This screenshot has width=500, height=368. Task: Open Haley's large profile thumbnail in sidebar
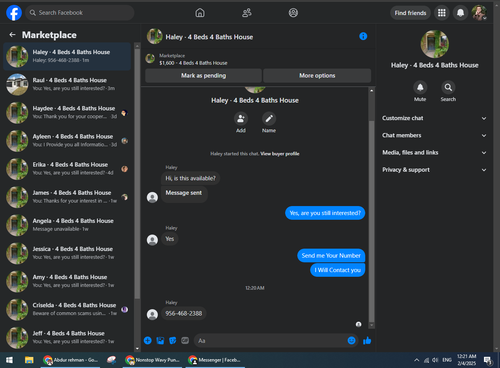[x=434, y=44]
